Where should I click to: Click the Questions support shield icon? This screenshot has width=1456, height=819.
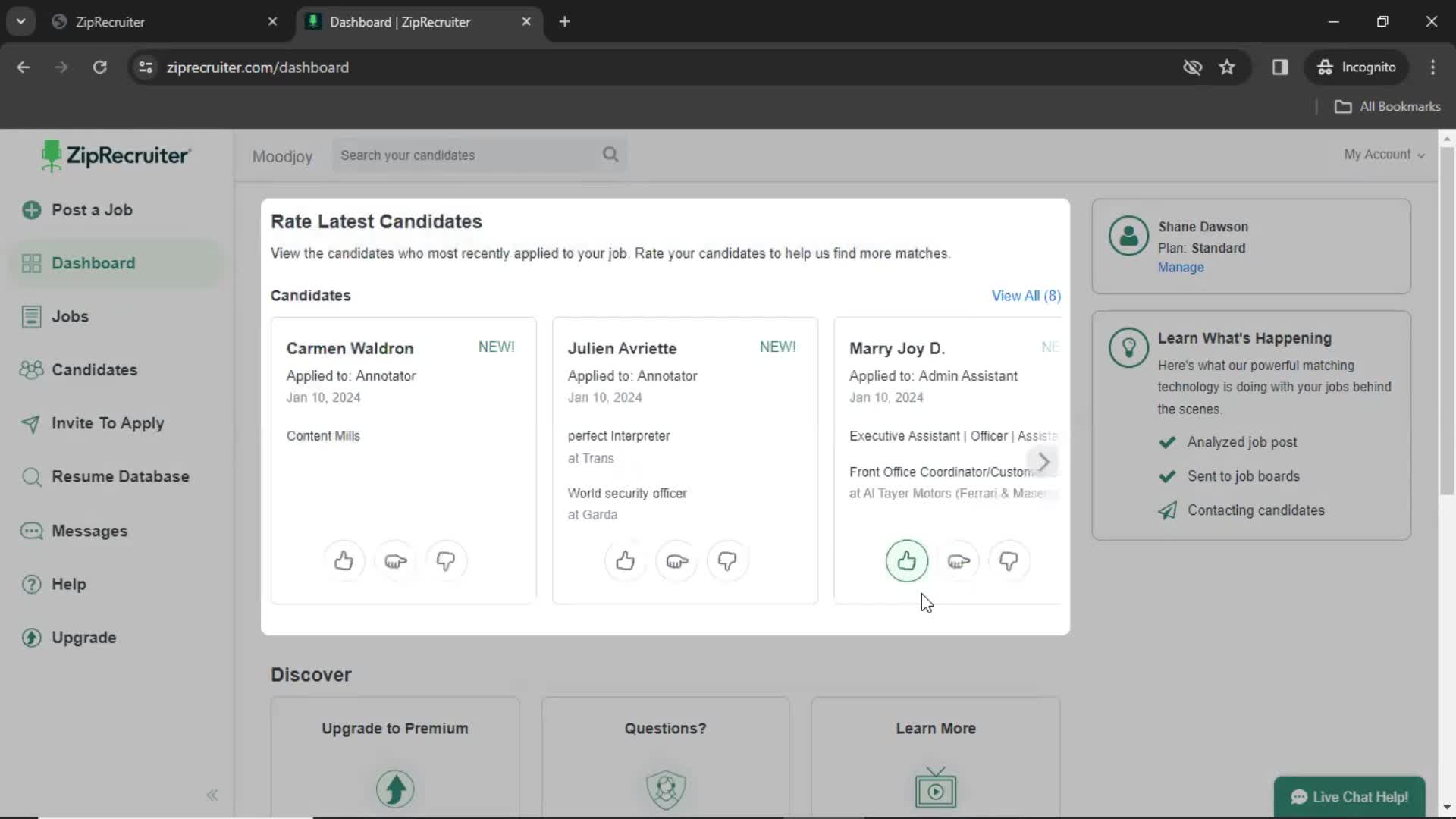point(666,789)
